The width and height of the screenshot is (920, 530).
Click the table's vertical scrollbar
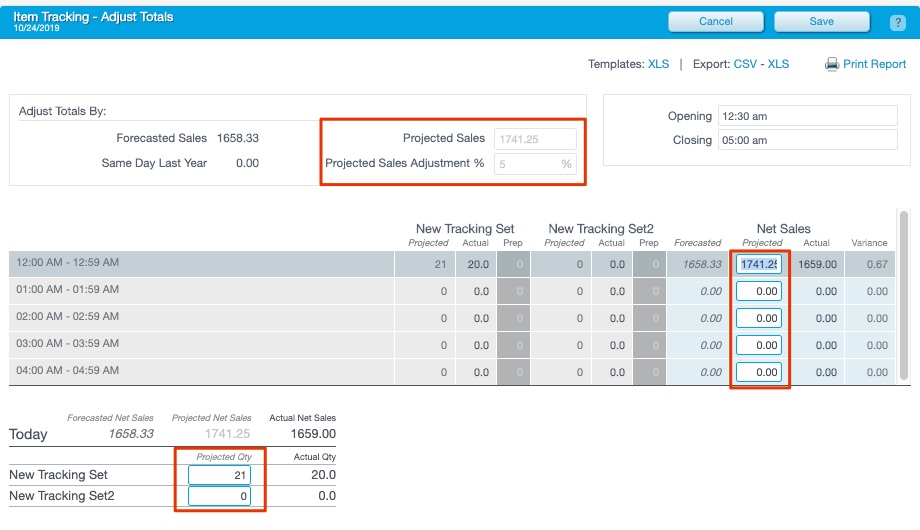[904, 295]
